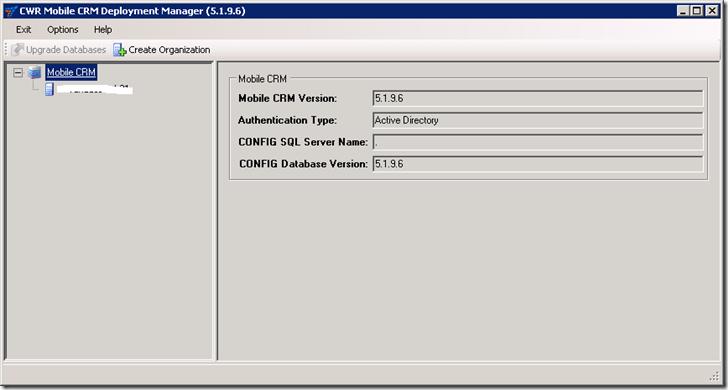Maximize the Deployment Manager window
Image resolution: width=728 pixels, height=390 pixels.
pos(696,11)
